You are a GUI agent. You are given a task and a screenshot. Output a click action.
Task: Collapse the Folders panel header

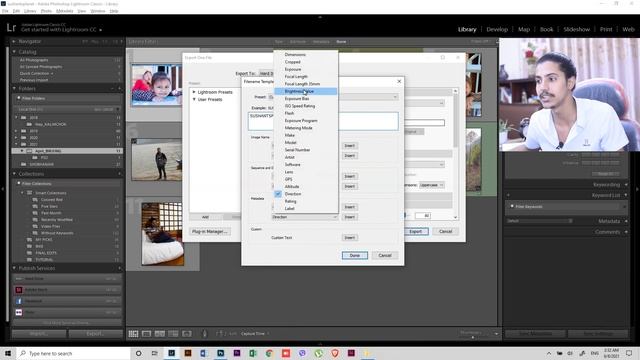14,89
